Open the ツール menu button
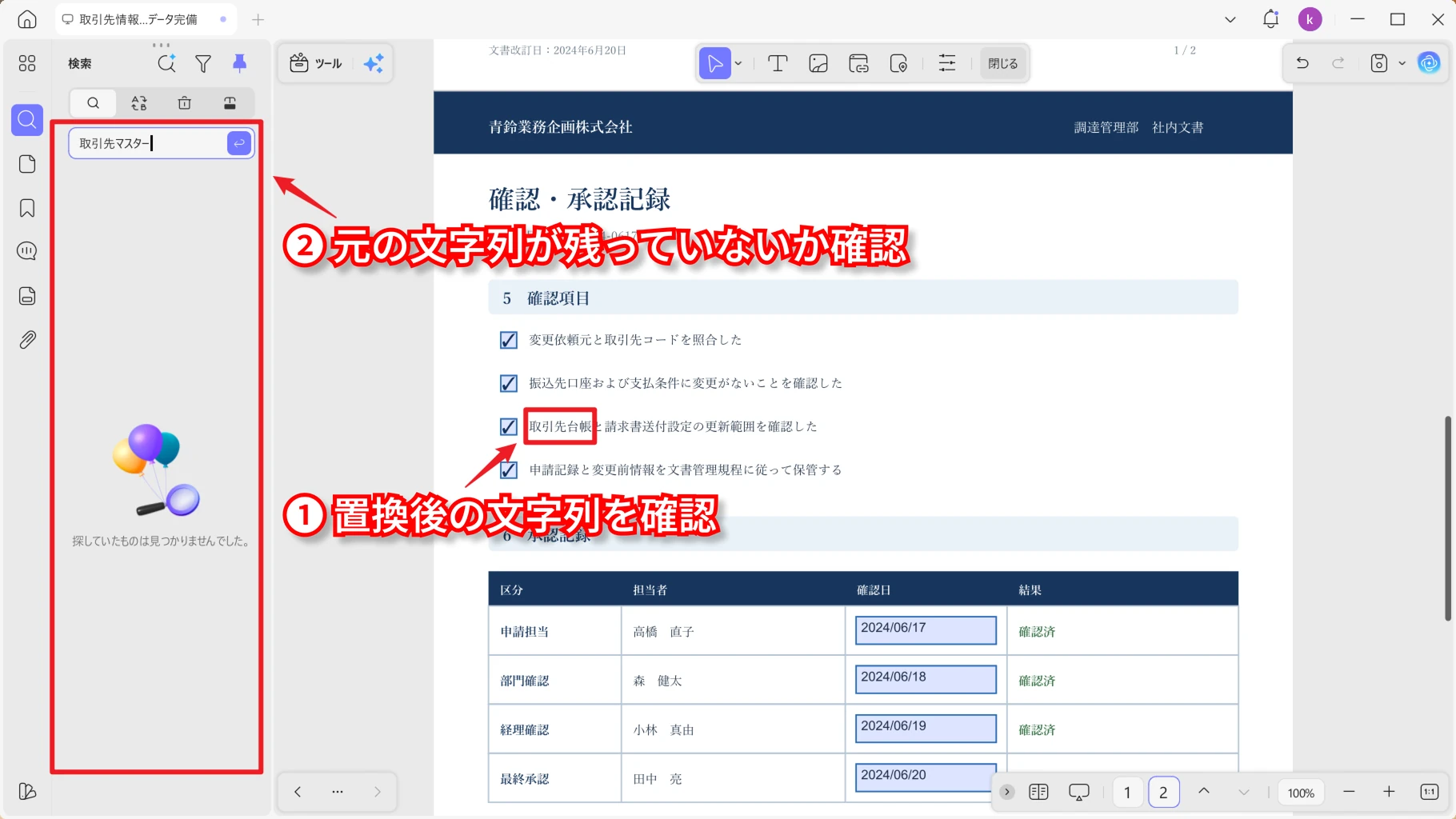The width and height of the screenshot is (1456, 819). click(x=317, y=63)
